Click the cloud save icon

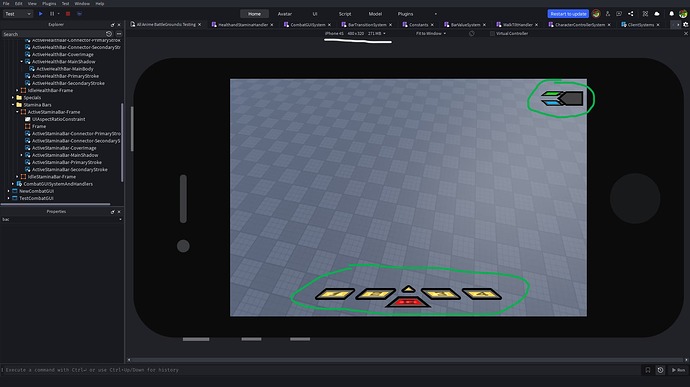pyautogui.click(x=657, y=14)
